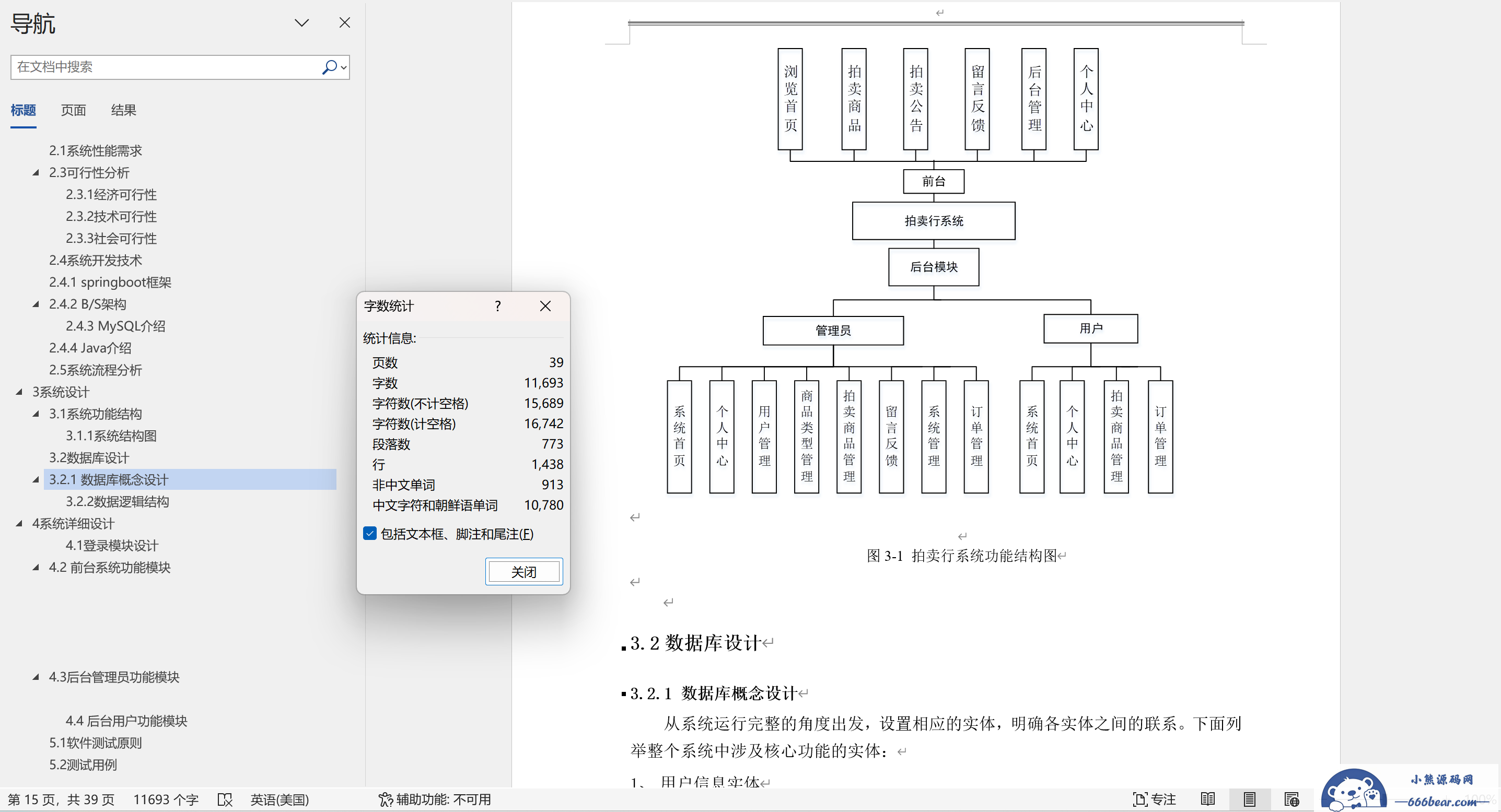The image size is (1501, 812).
Task: Collapse the 4.2 前台系统功能模块 heading
Action: pyautogui.click(x=36, y=567)
